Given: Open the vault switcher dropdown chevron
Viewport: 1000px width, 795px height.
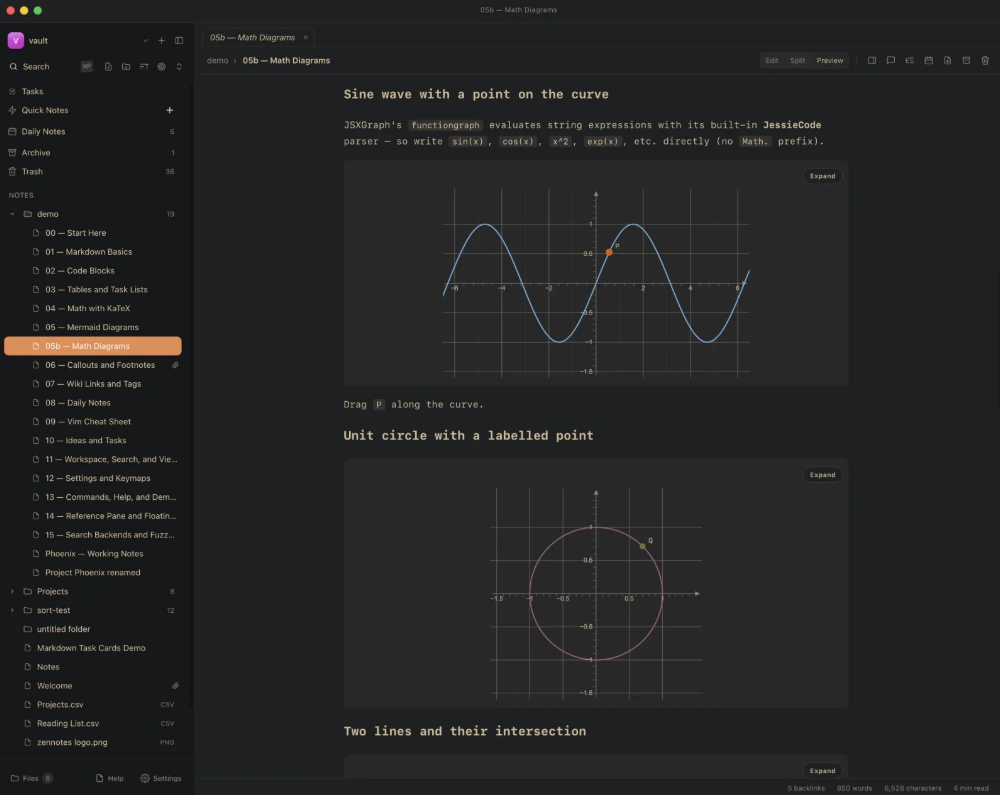Looking at the screenshot, I should pos(145,41).
